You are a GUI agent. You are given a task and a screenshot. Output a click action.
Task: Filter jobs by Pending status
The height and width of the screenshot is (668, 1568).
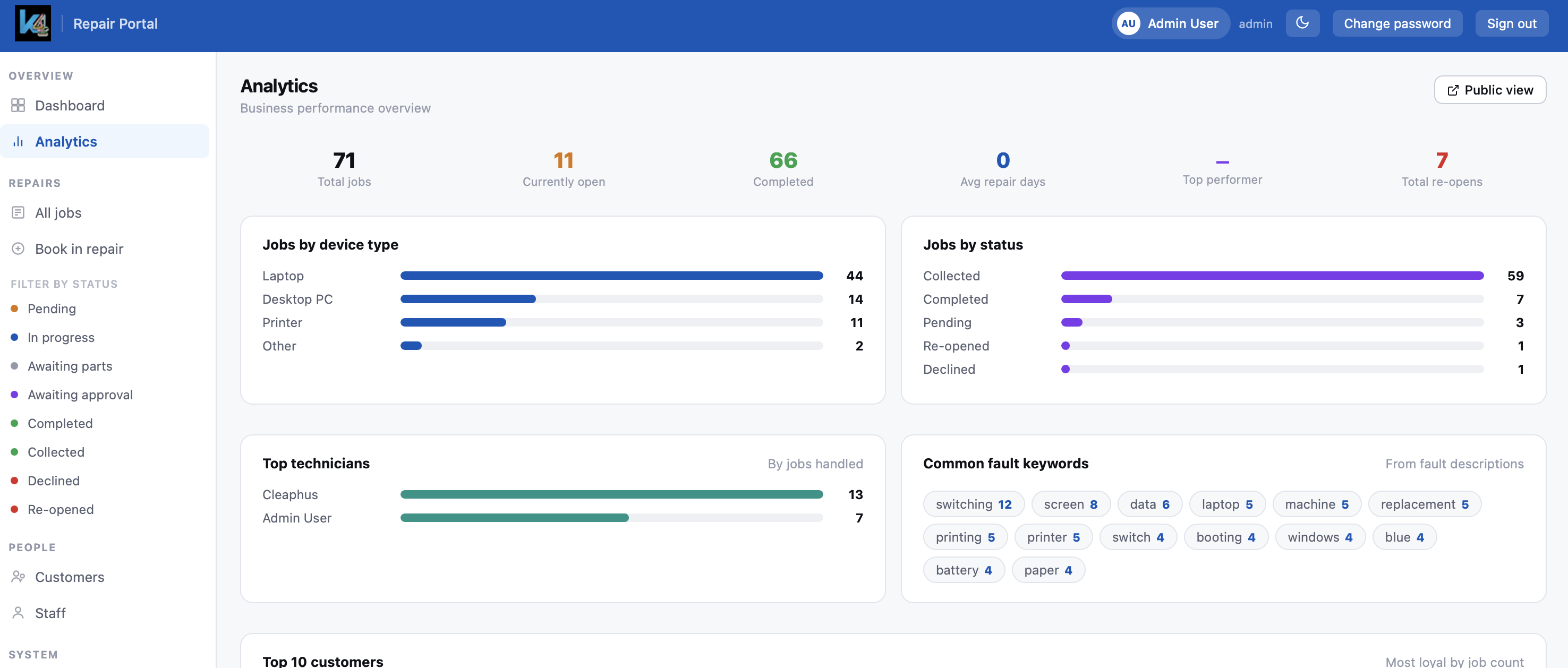[52, 309]
